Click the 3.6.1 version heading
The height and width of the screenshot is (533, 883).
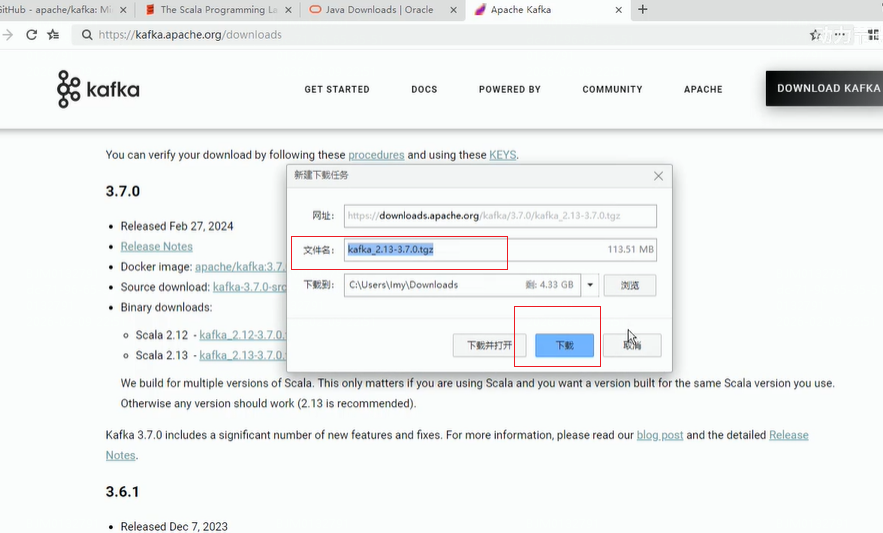(x=122, y=492)
